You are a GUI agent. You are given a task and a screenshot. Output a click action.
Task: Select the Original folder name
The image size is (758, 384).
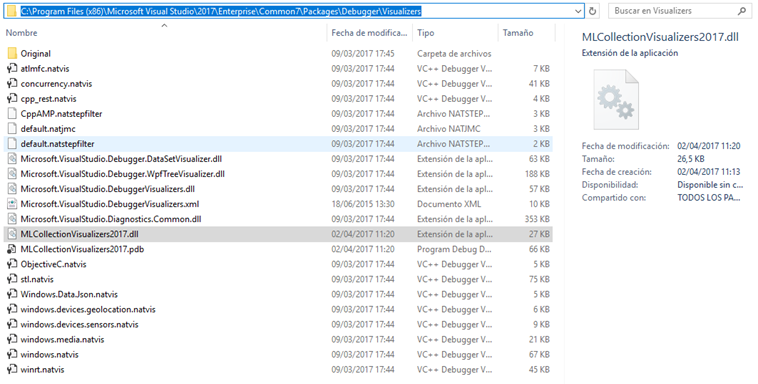pos(35,54)
